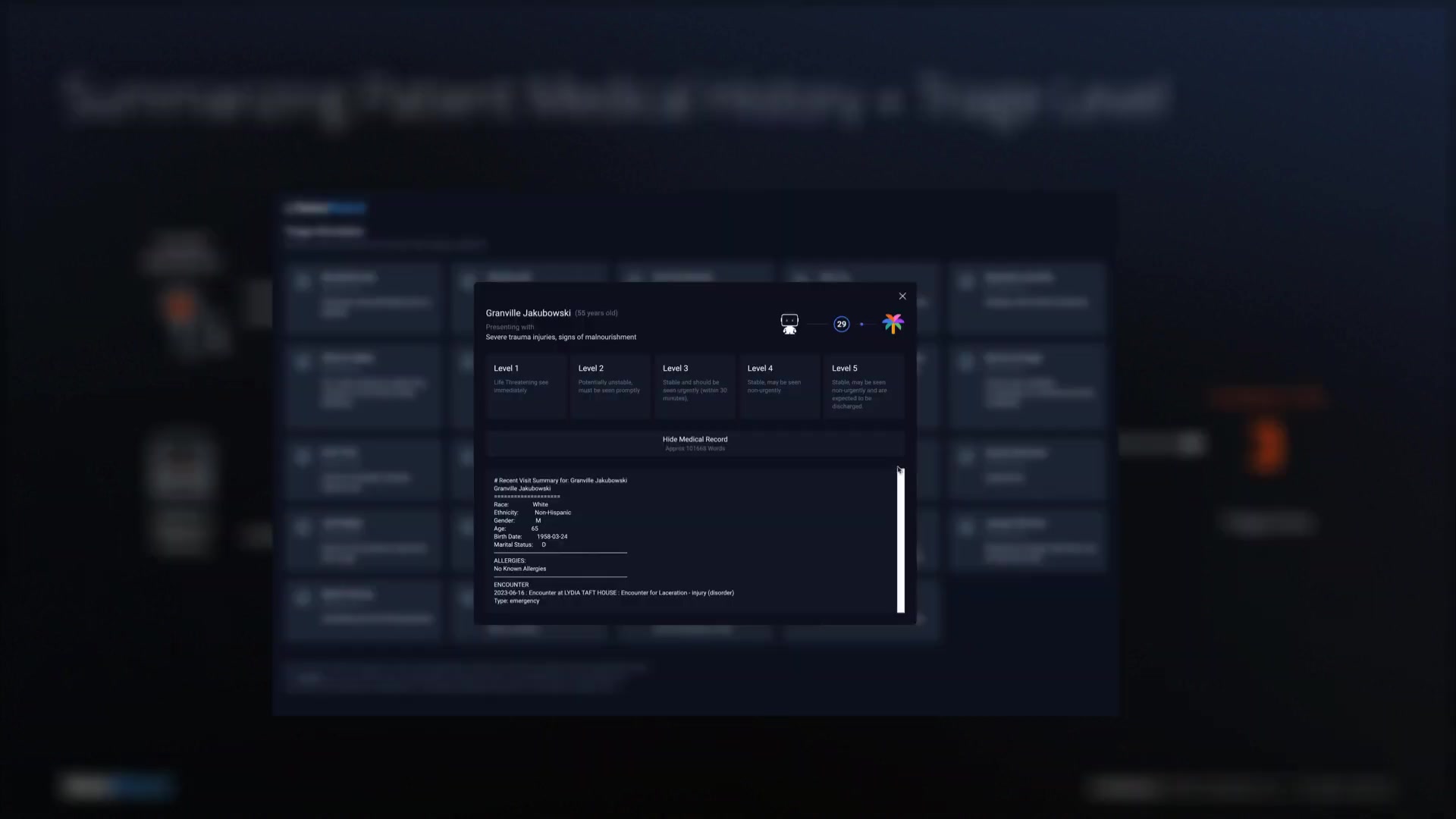The image size is (1456, 819).
Task: Click the '(55 years old)' age label
Action: click(596, 313)
